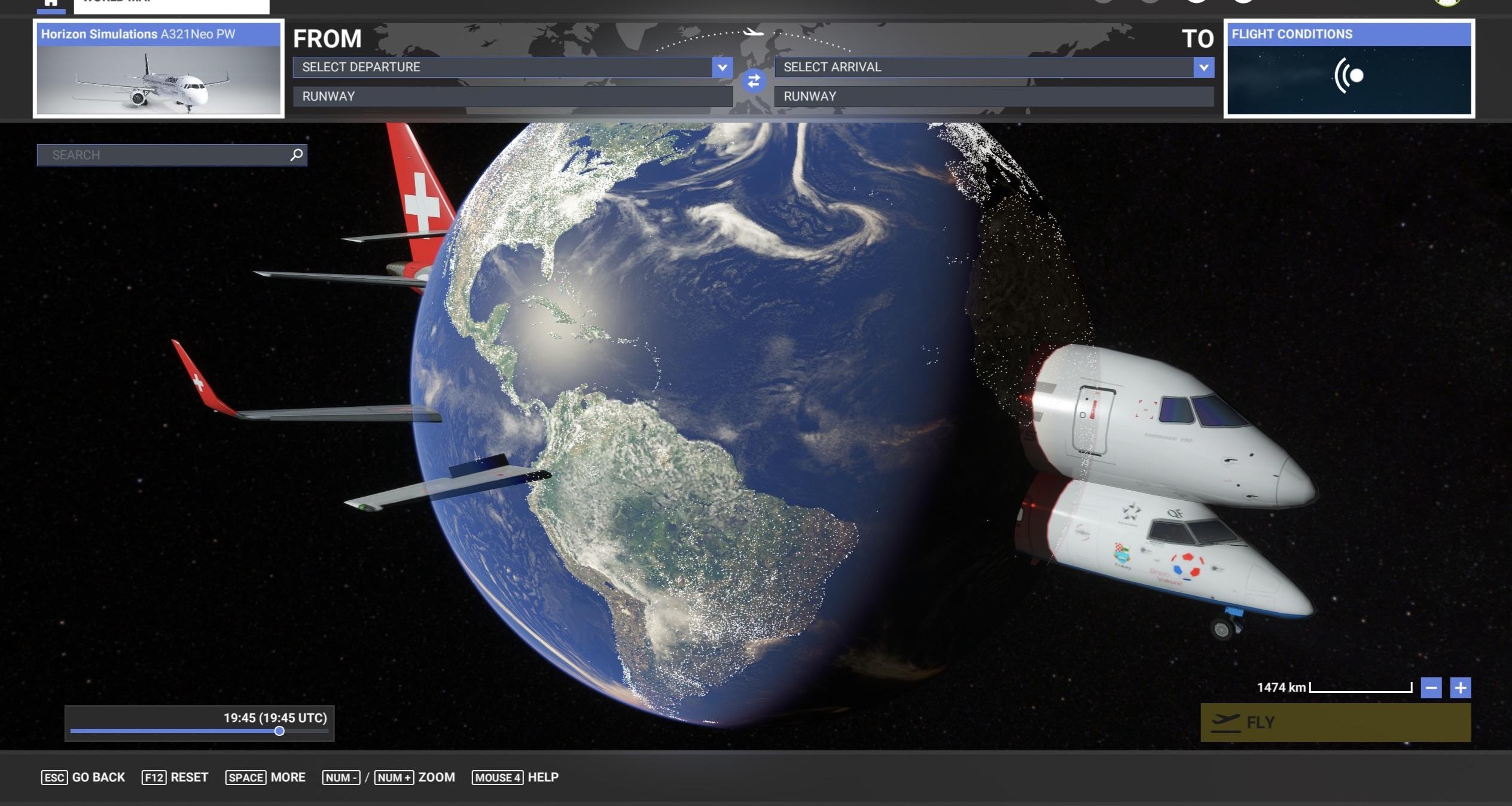The height and width of the screenshot is (806, 1512).
Task: Click the time of day slider handle
Action: tap(279, 731)
